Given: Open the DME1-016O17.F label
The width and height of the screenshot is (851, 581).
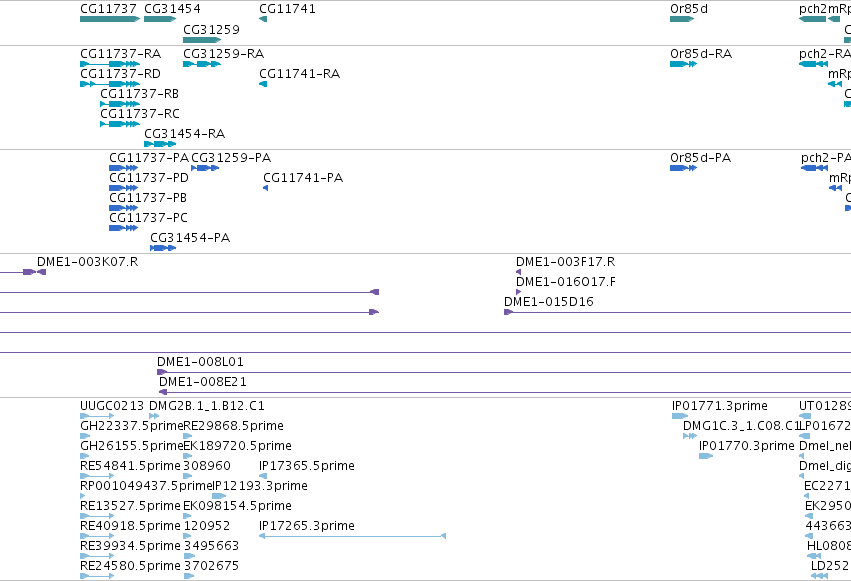Looking at the screenshot, I should coord(566,282).
